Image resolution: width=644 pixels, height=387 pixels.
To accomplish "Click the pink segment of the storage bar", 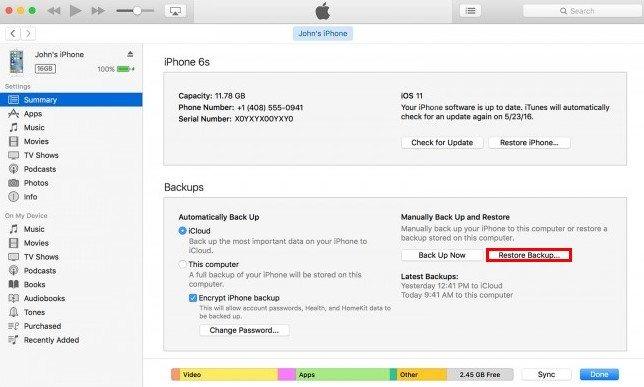I will click(x=287, y=374).
